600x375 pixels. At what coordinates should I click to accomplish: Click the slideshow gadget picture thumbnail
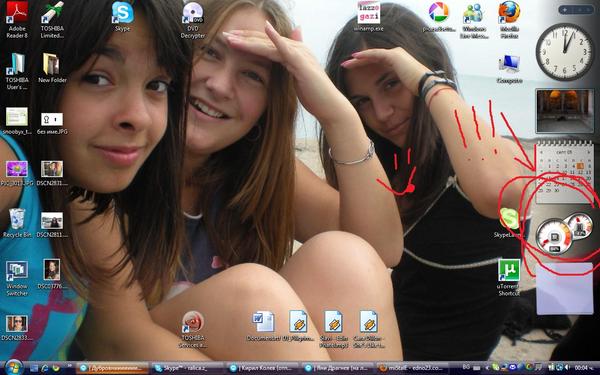[565, 111]
